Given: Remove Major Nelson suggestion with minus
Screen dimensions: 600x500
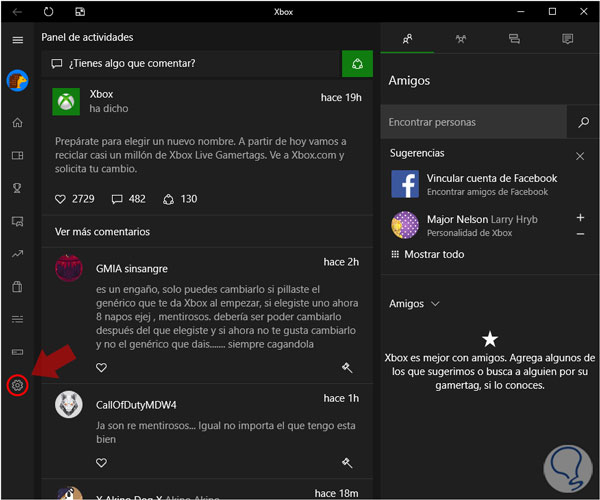Looking at the screenshot, I should click(x=580, y=234).
